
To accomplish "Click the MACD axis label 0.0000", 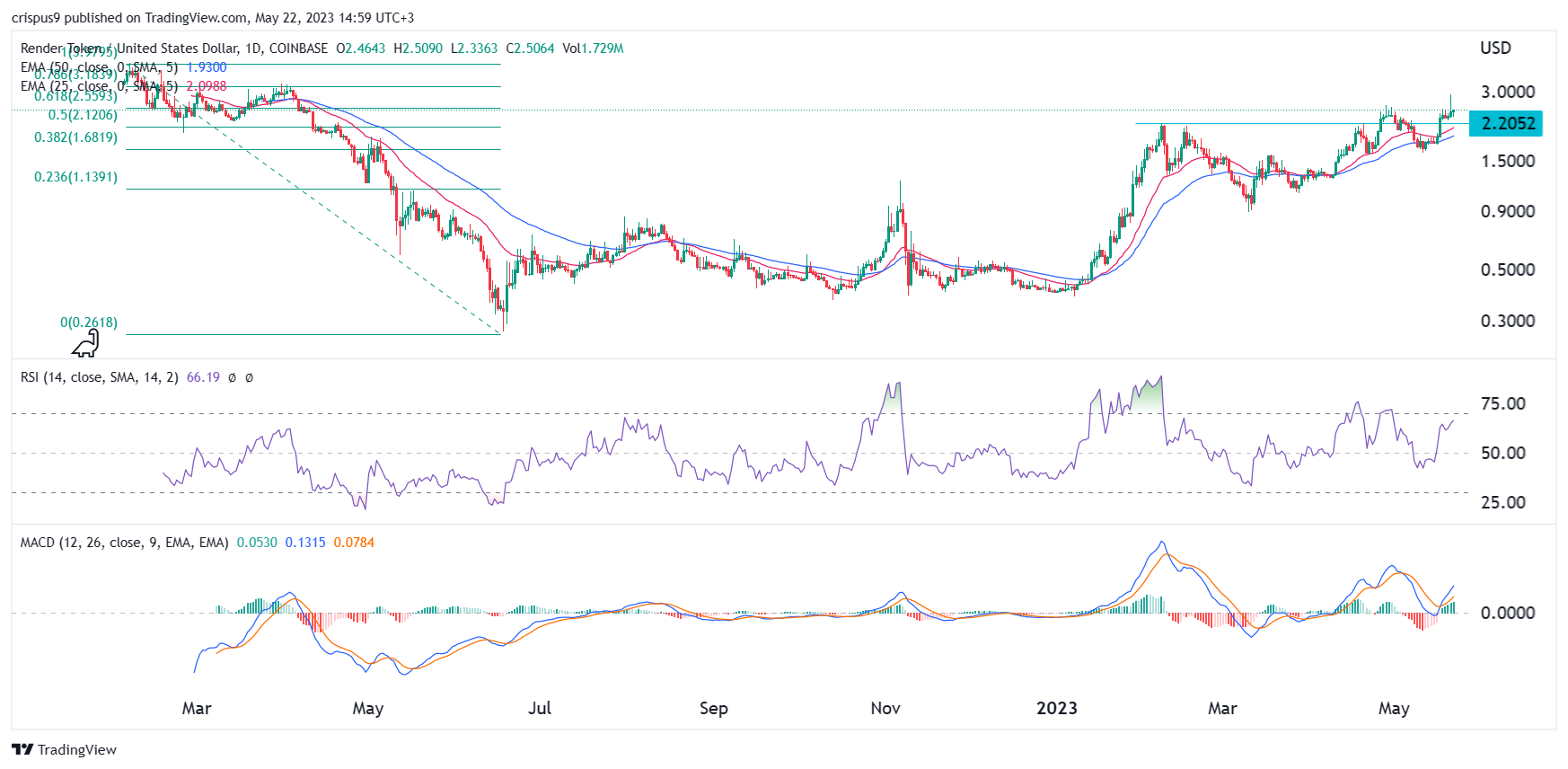I will tap(1508, 613).
